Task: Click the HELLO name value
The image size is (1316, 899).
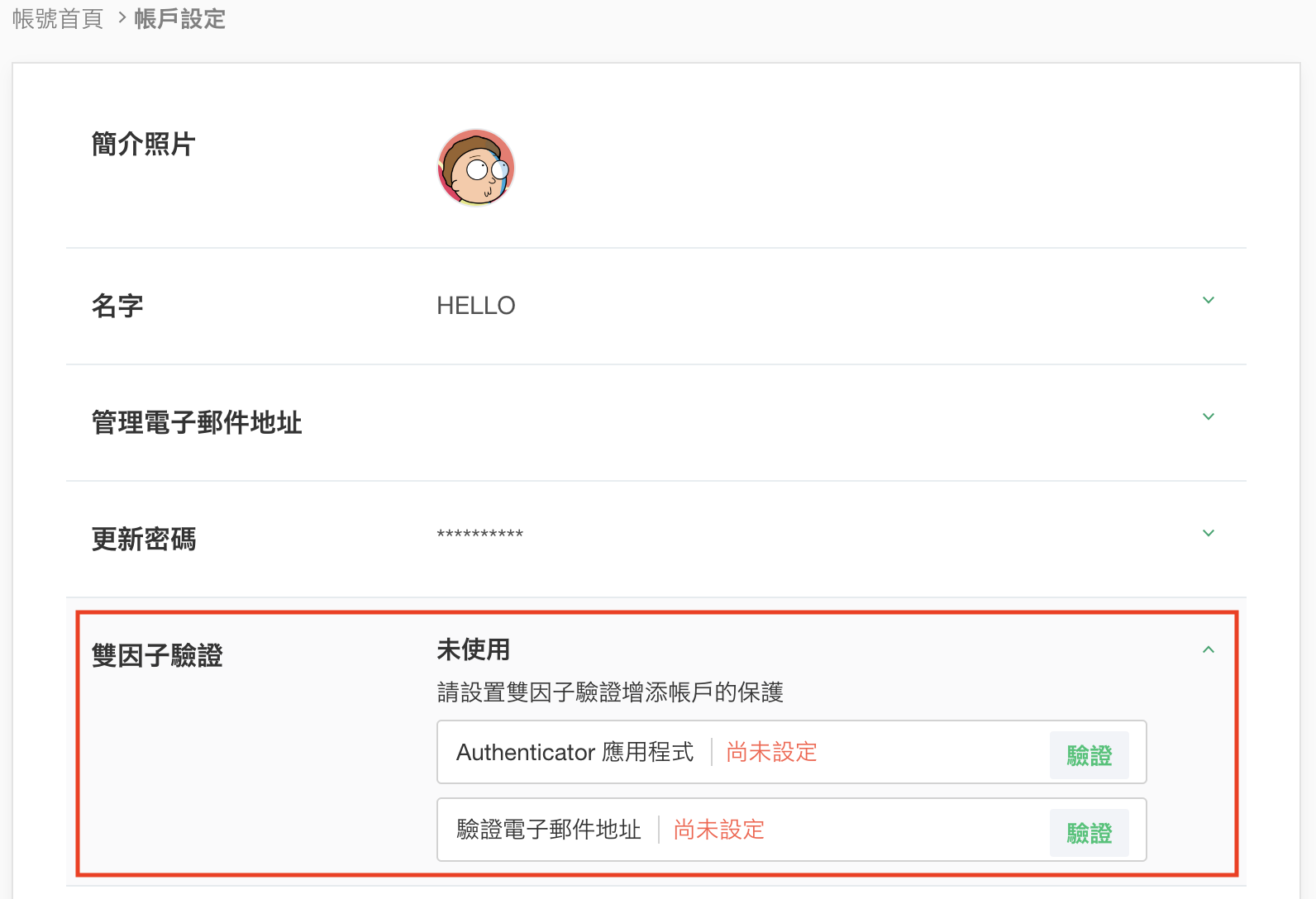Action: [475, 307]
